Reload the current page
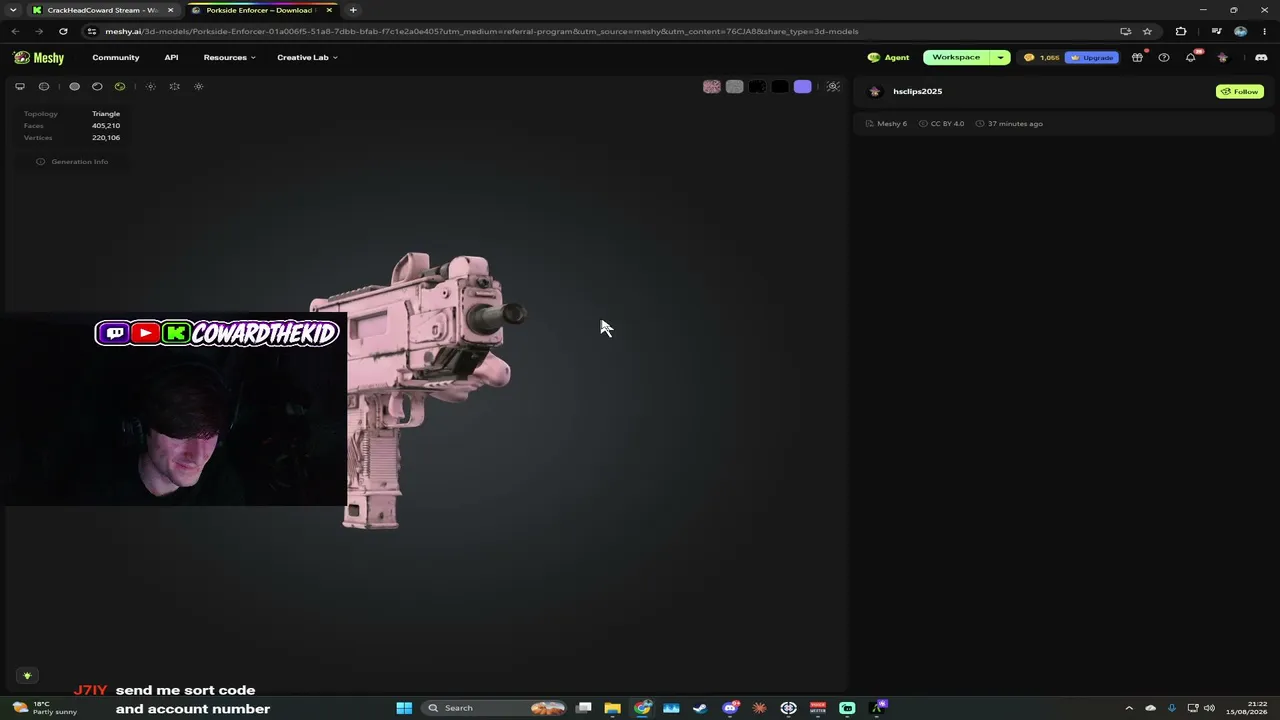This screenshot has width=1280, height=720. click(x=63, y=31)
